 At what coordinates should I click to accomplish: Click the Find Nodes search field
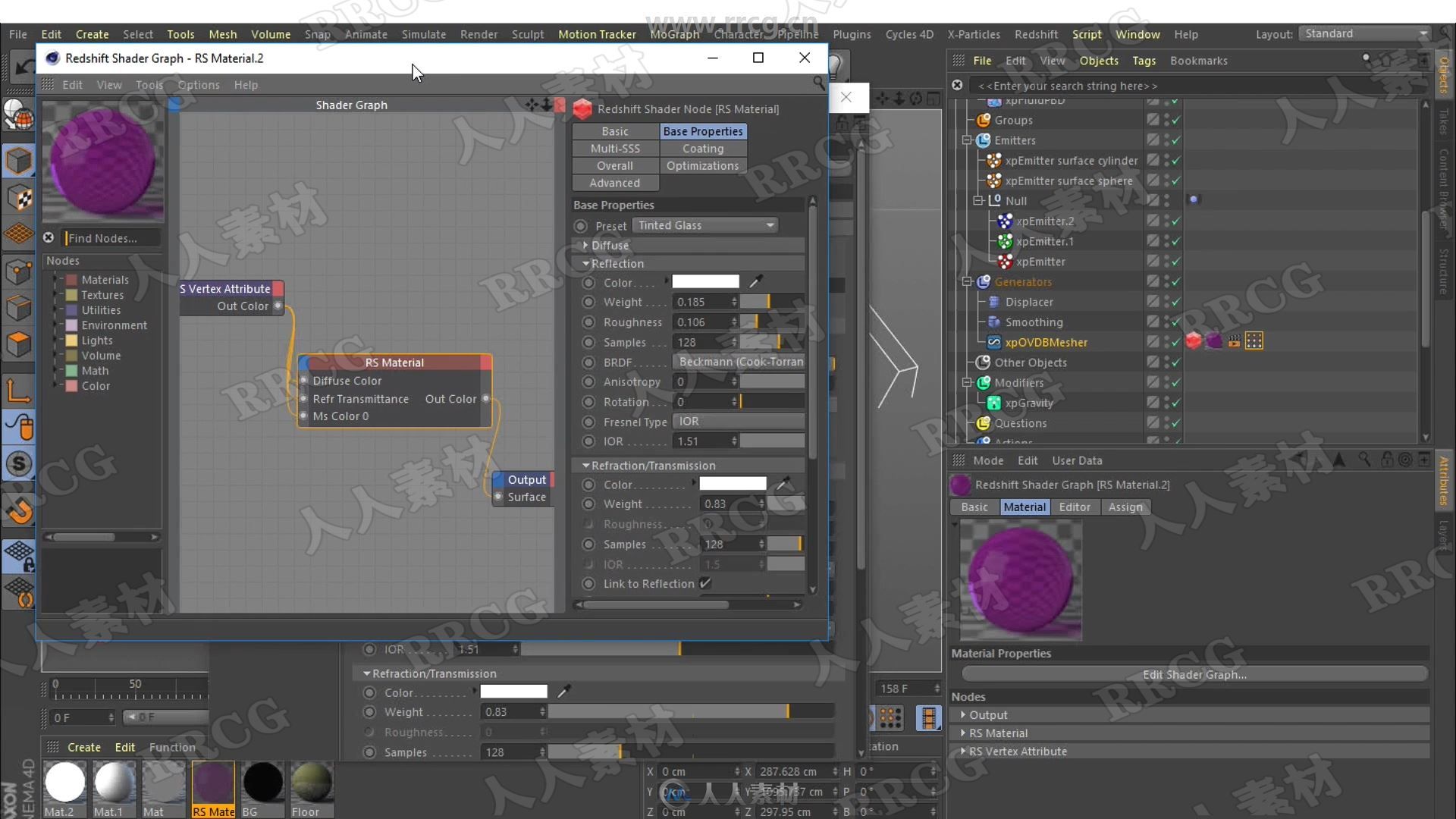[113, 238]
